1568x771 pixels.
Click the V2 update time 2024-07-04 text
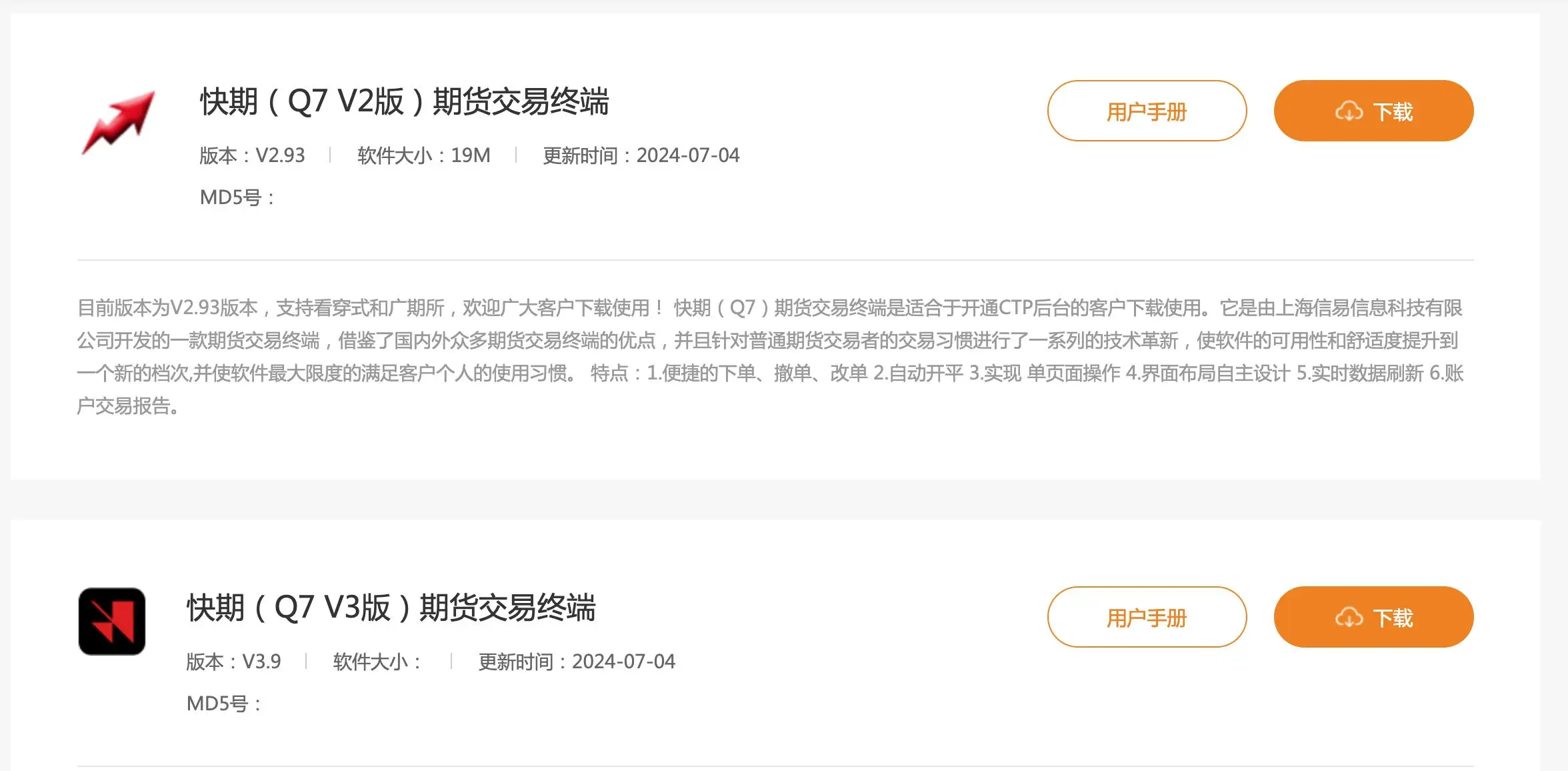[641, 155]
